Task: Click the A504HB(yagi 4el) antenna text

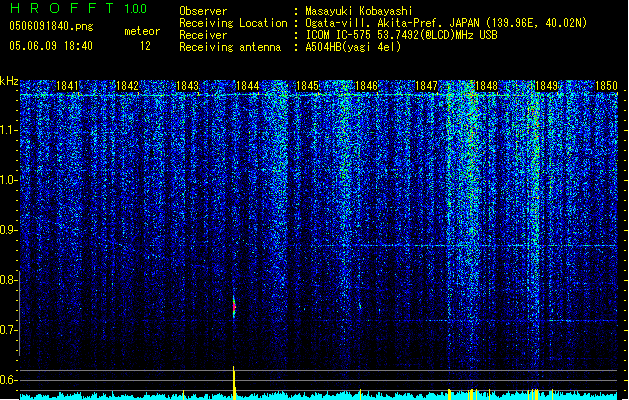Action: 353,47
